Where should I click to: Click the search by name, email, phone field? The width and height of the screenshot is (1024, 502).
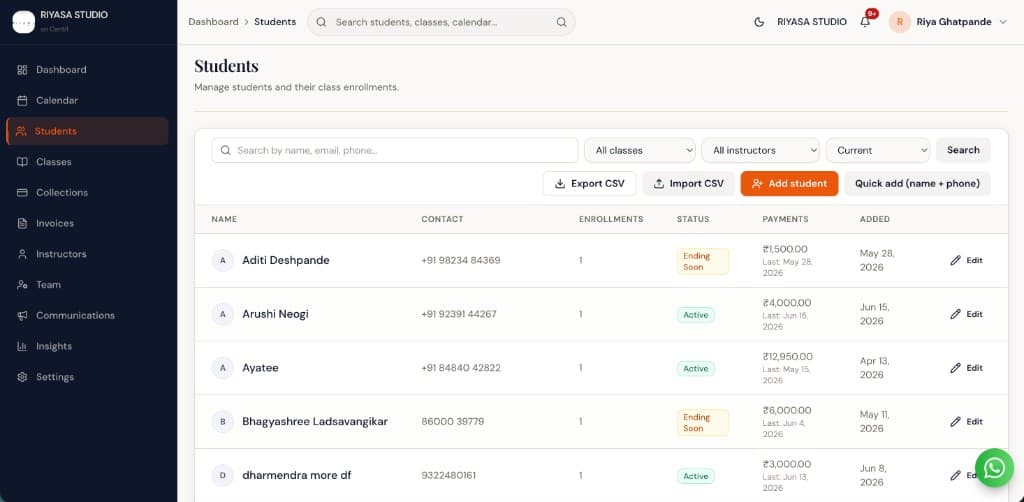[x=394, y=150]
